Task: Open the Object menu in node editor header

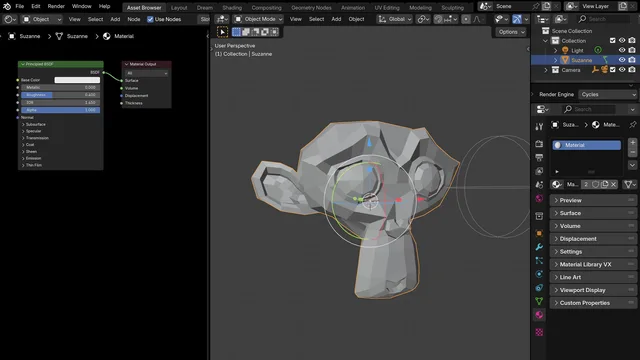Action: [x=42, y=19]
